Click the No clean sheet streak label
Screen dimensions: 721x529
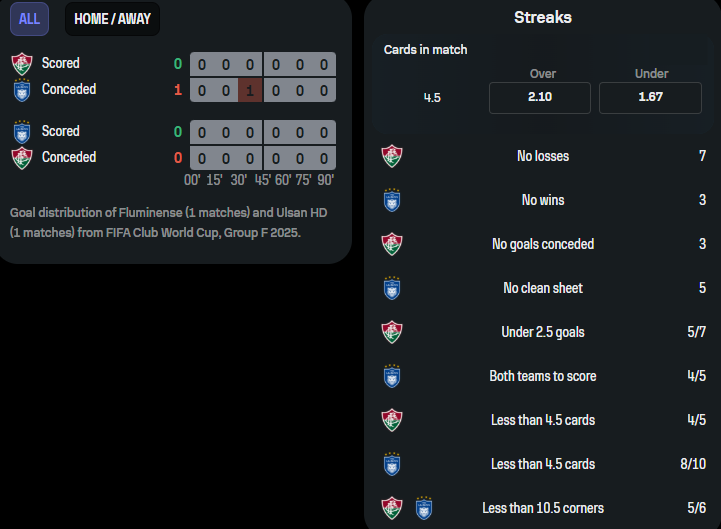[543, 288]
